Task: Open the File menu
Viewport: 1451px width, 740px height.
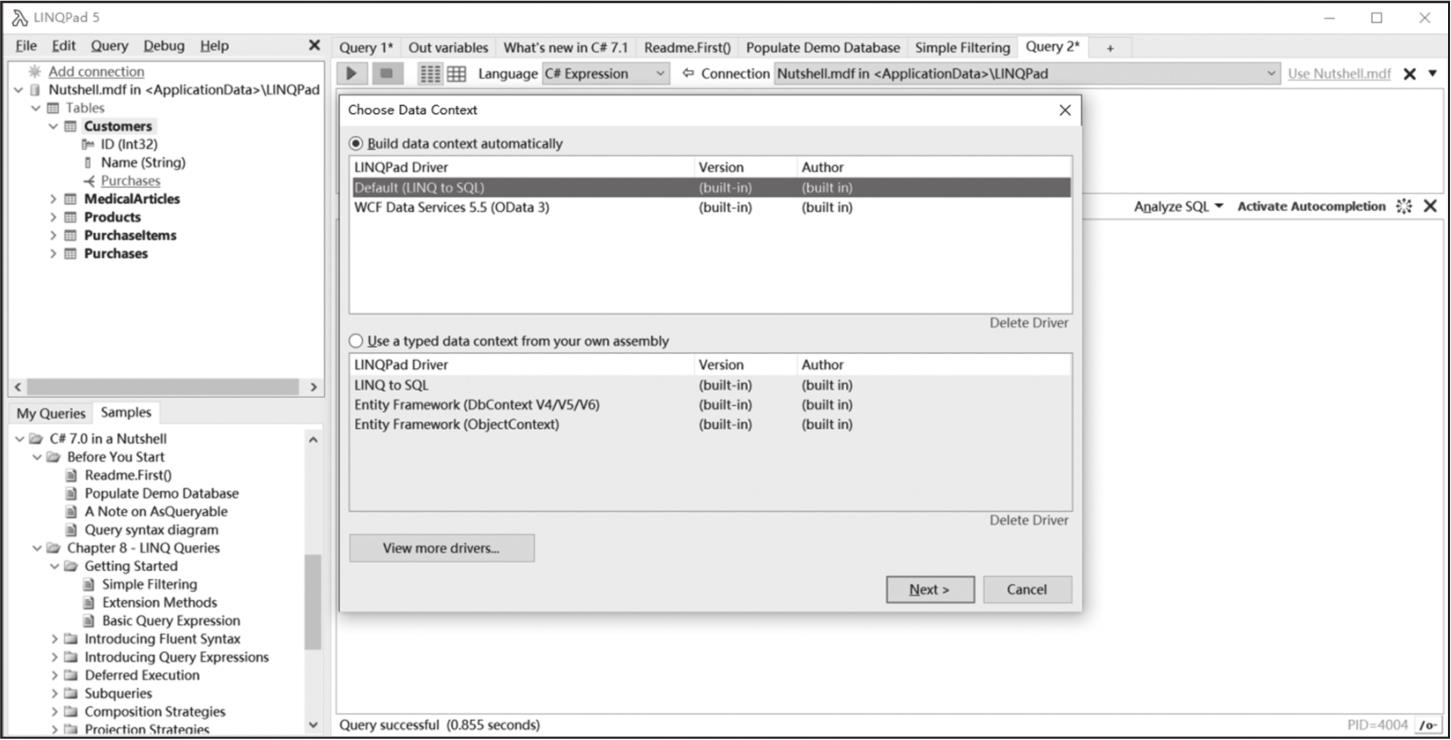Action: pyautogui.click(x=26, y=46)
